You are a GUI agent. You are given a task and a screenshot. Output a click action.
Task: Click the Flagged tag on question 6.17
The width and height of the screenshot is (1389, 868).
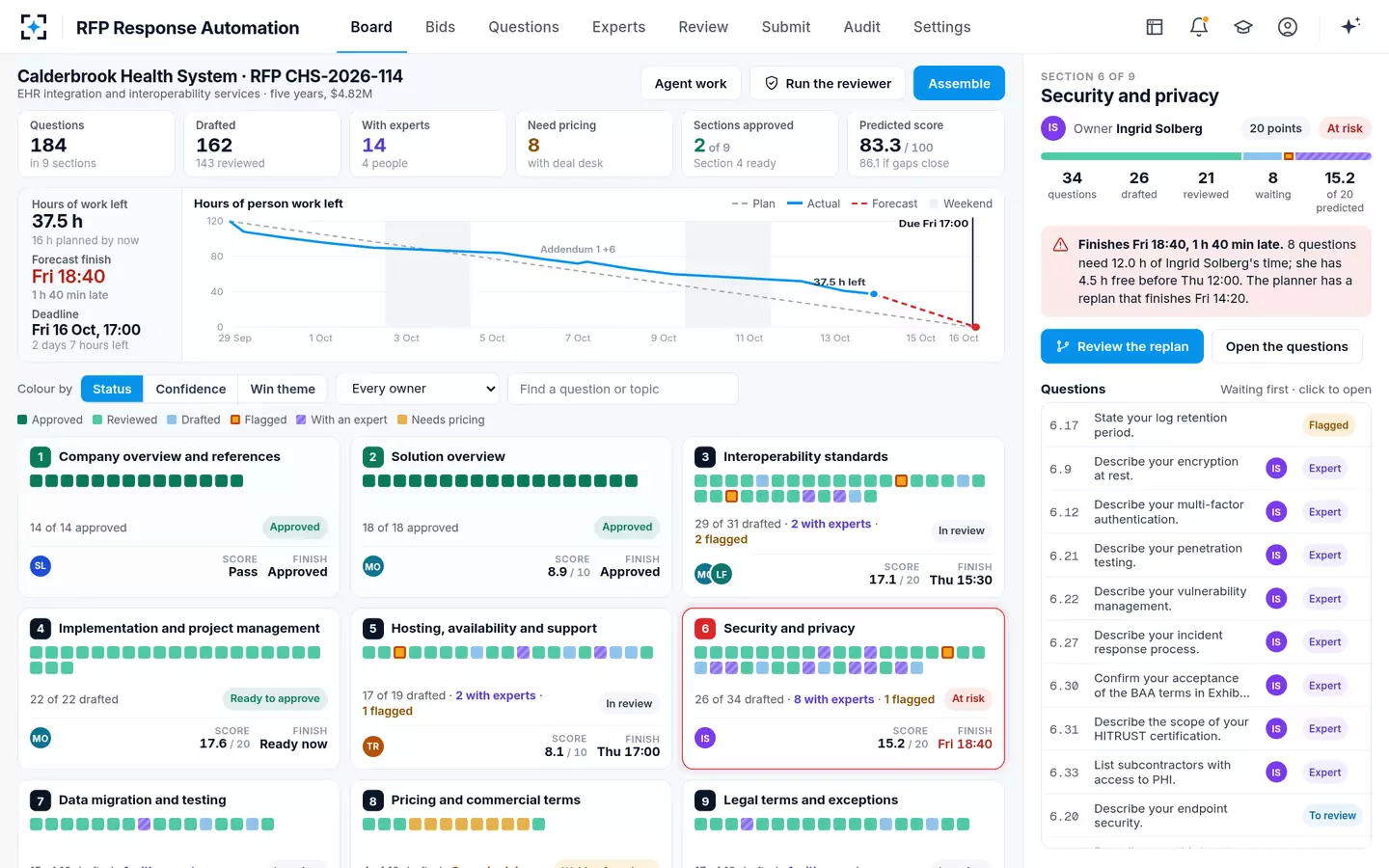(1328, 425)
